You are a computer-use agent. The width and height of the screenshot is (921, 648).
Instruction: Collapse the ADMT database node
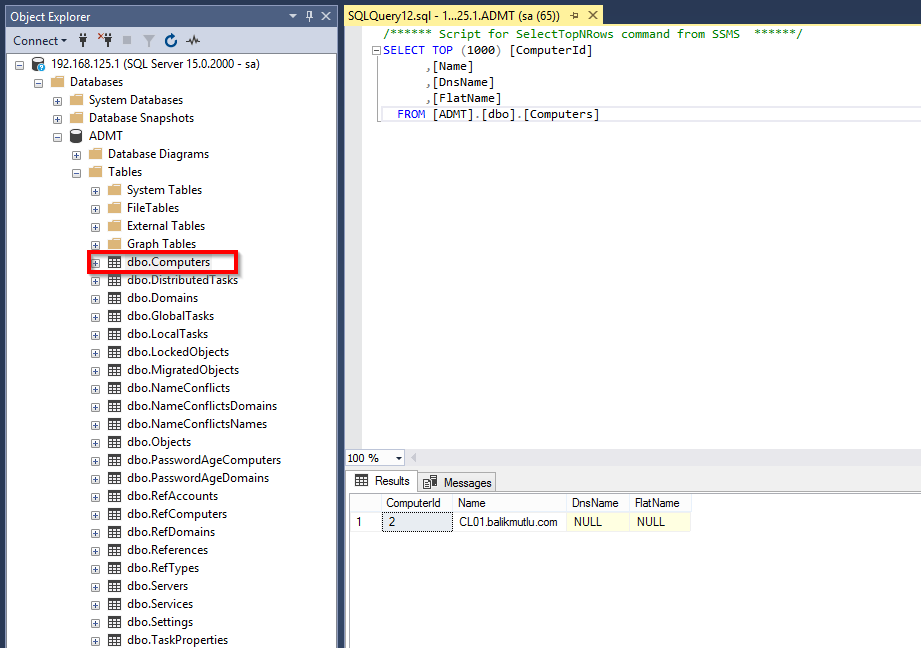click(x=58, y=137)
